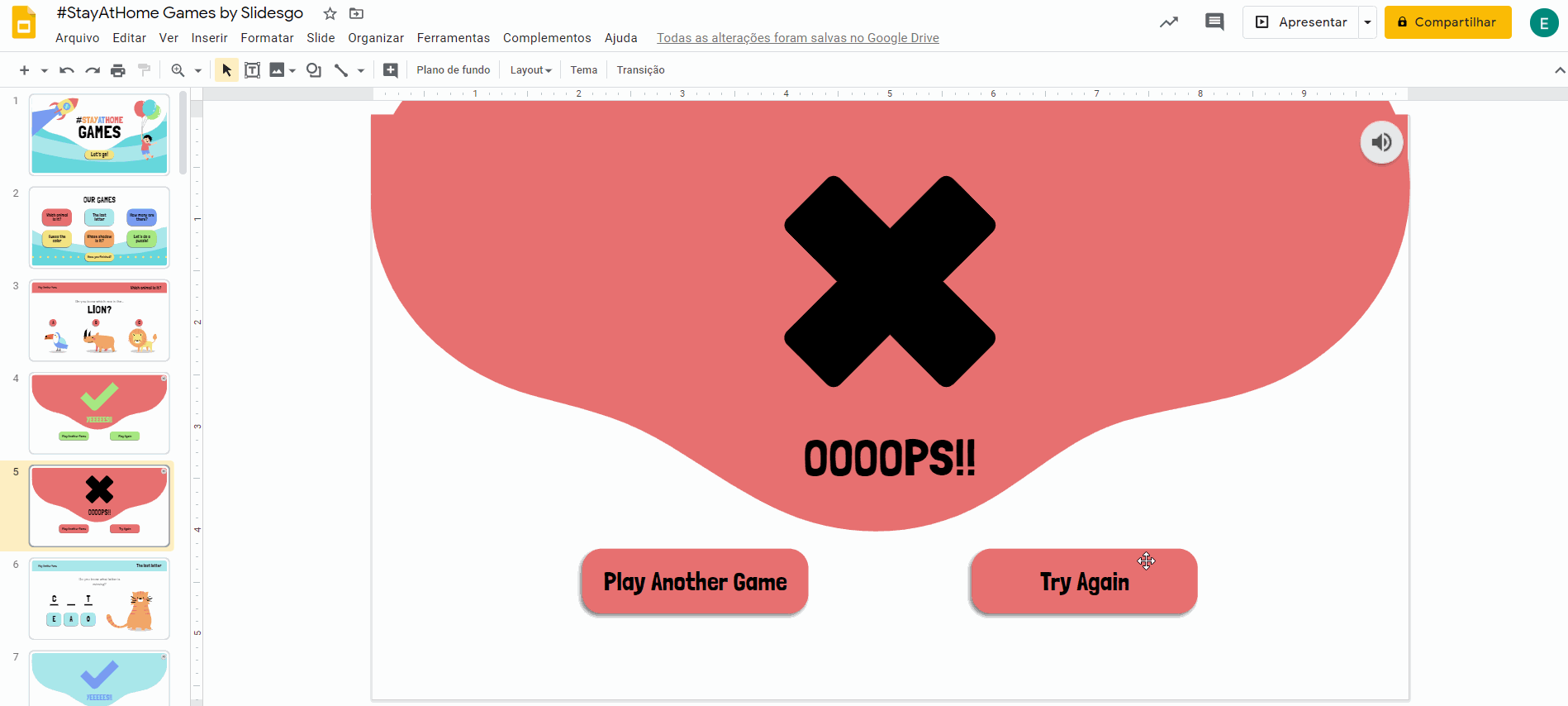1568x706 pixels.
Task: Add new slide plus icon
Action: tap(24, 70)
